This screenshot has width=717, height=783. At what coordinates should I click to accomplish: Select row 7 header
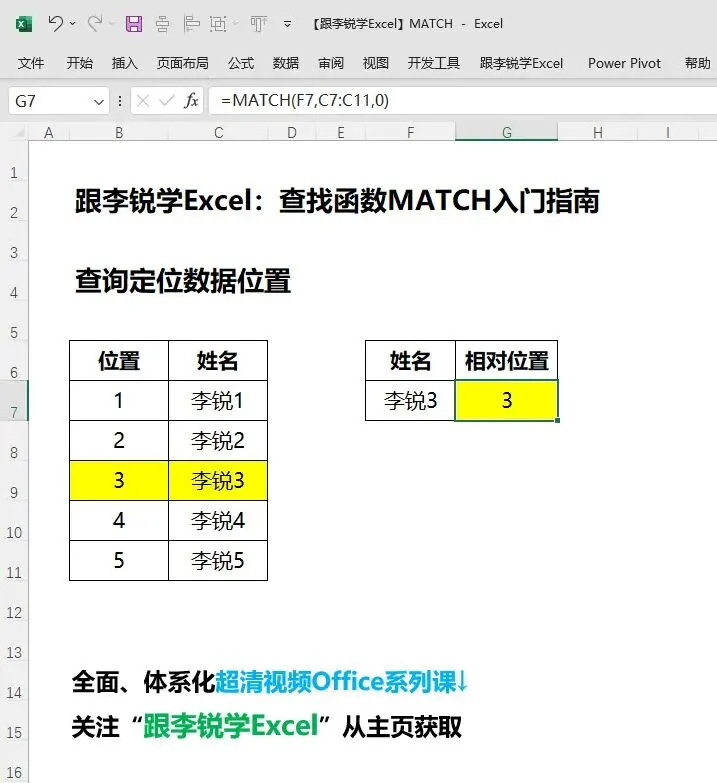[x=14, y=400]
